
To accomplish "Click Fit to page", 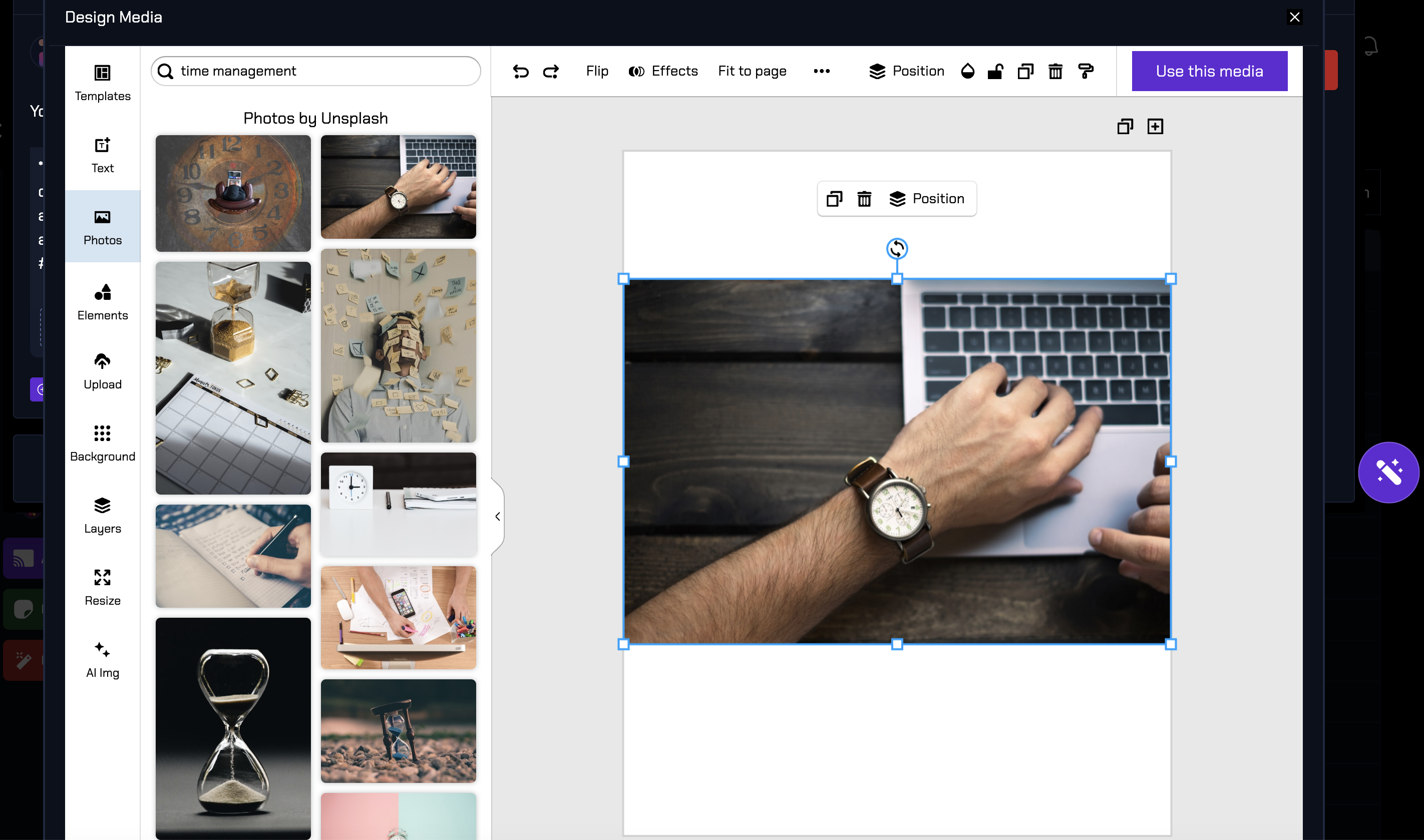I will pyautogui.click(x=752, y=71).
